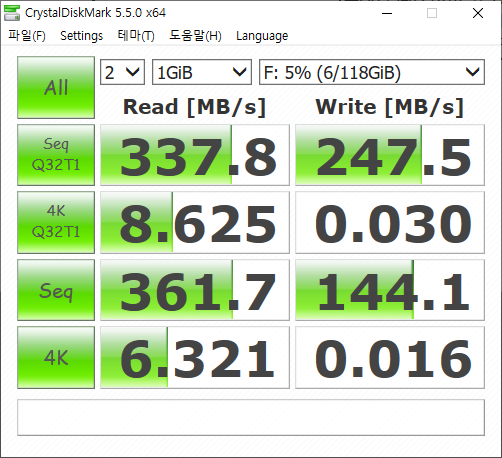Open the test count dropdown showing 2
The width and height of the screenshot is (502, 458).
122,72
